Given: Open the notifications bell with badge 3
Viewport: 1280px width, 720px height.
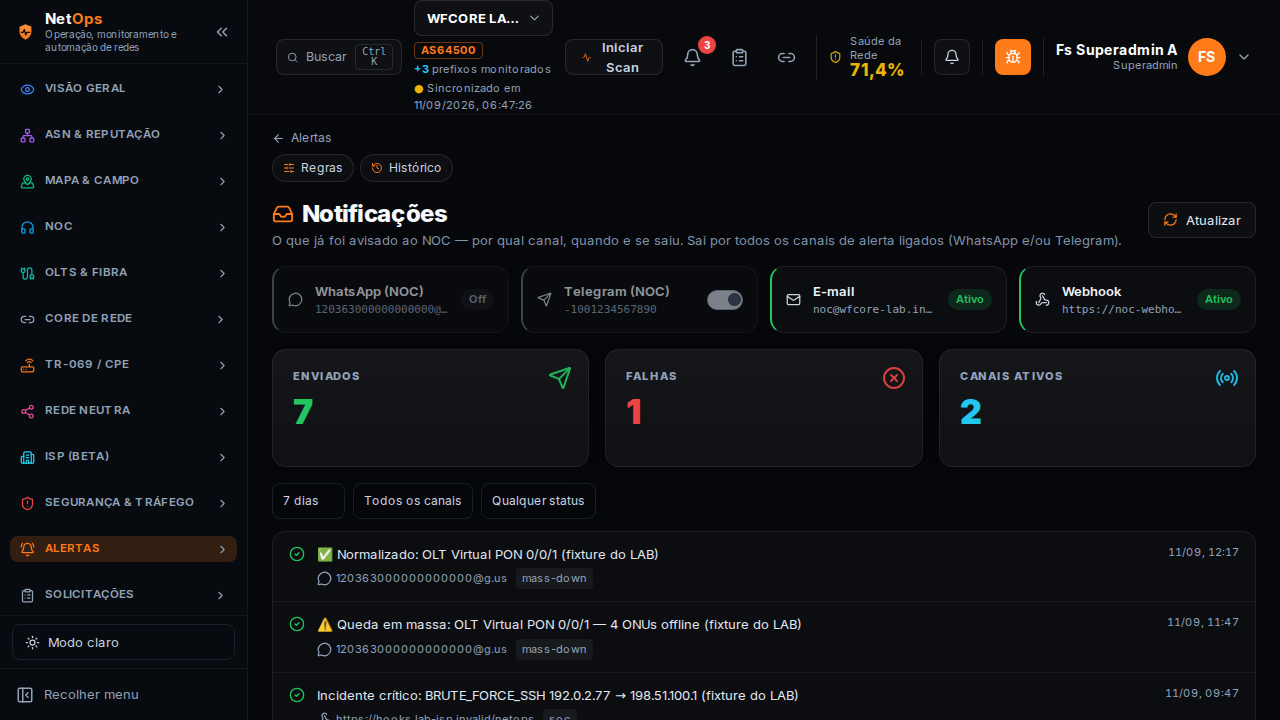Looking at the screenshot, I should click(692, 57).
